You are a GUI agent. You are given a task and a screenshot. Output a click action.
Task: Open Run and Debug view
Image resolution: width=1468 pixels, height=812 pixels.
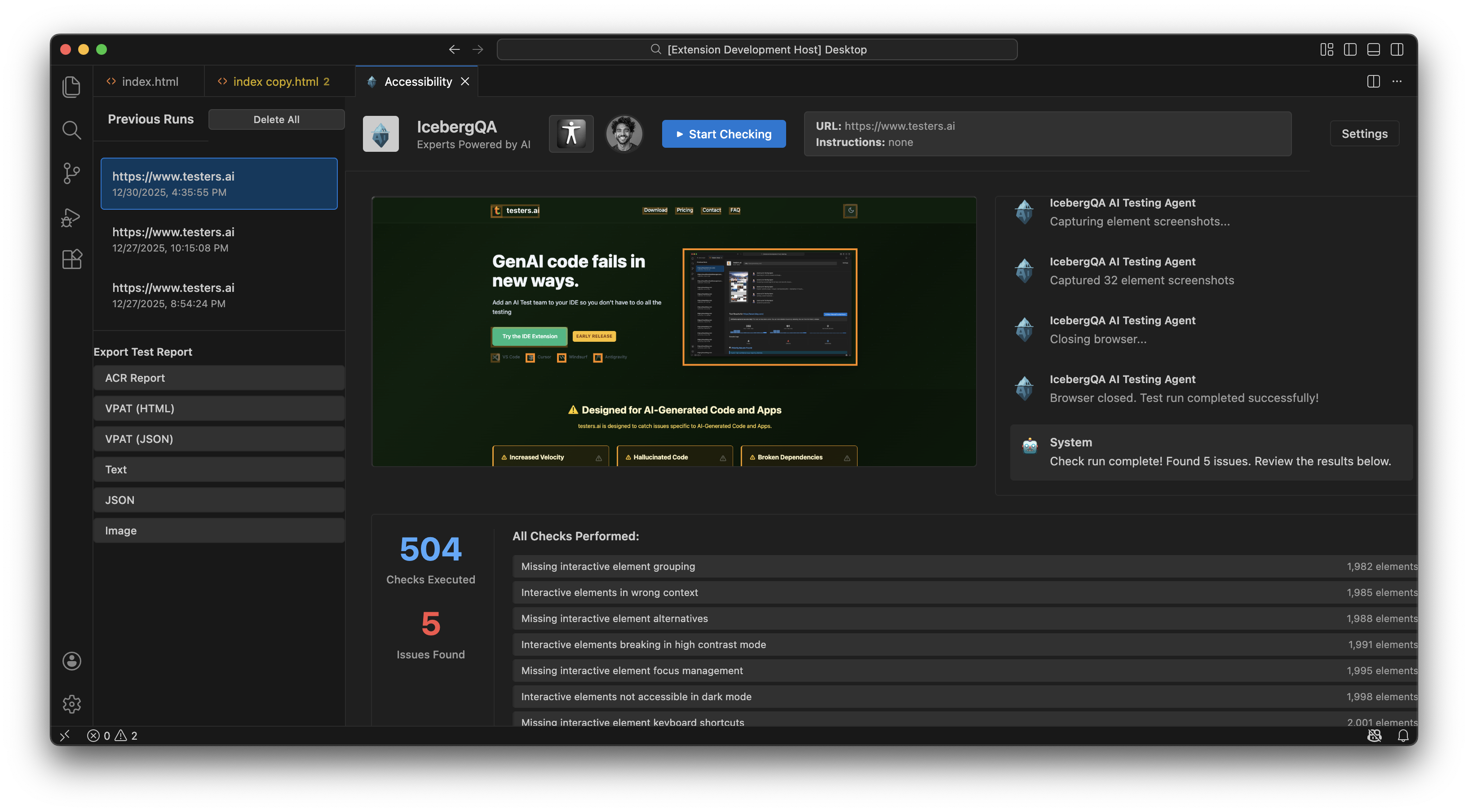(x=71, y=217)
